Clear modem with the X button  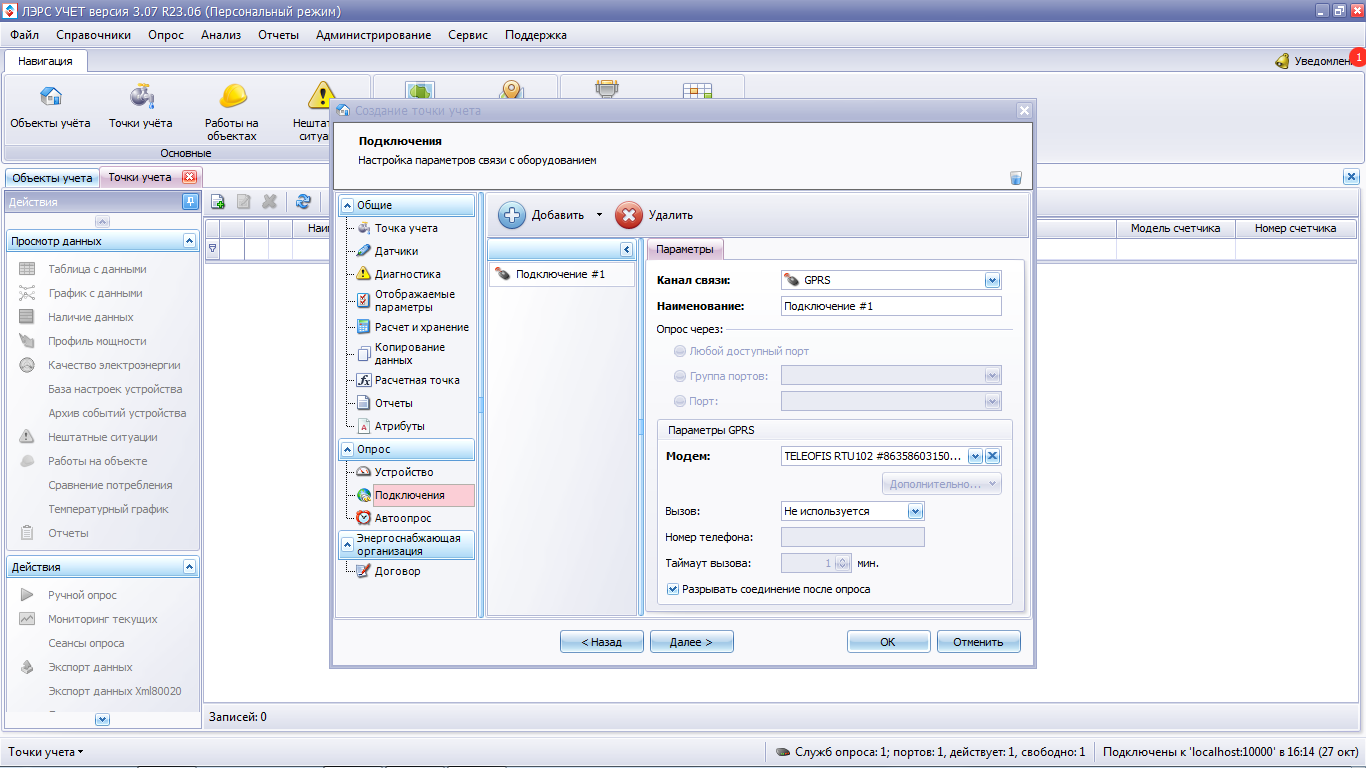tap(993, 456)
